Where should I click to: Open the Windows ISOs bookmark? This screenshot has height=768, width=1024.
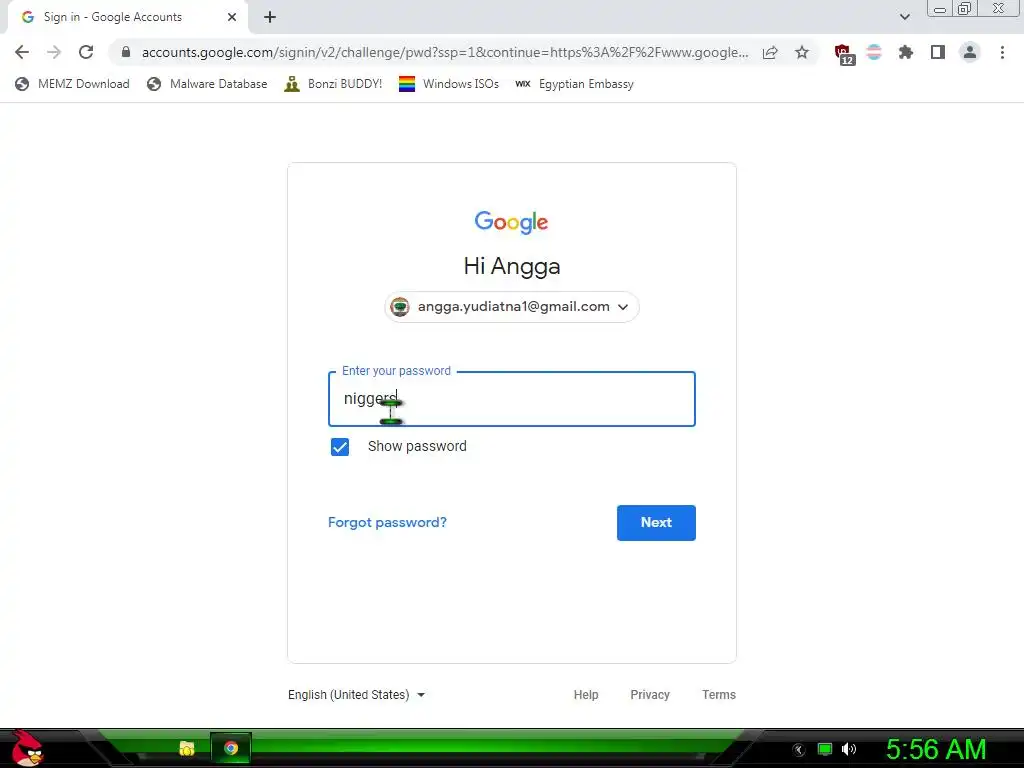click(x=449, y=84)
